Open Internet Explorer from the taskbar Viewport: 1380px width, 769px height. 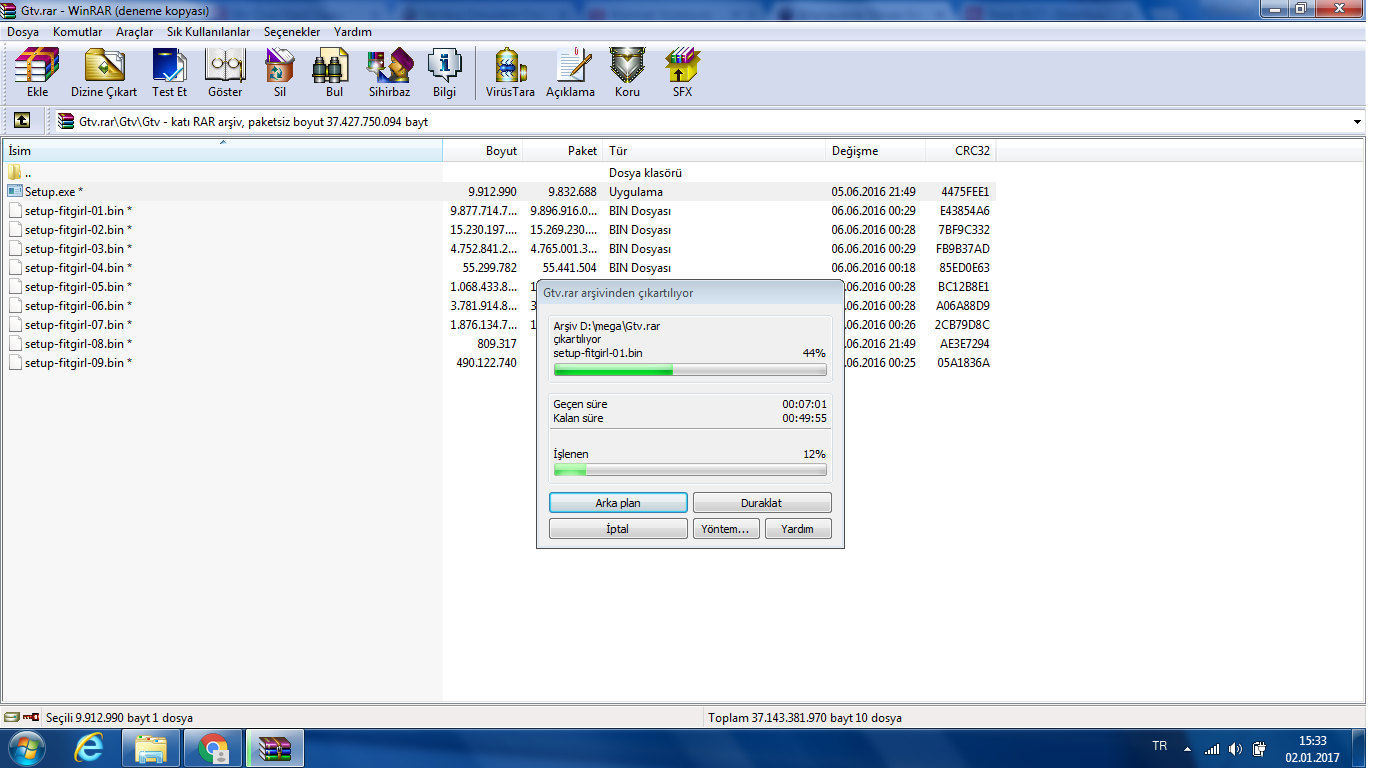89,748
